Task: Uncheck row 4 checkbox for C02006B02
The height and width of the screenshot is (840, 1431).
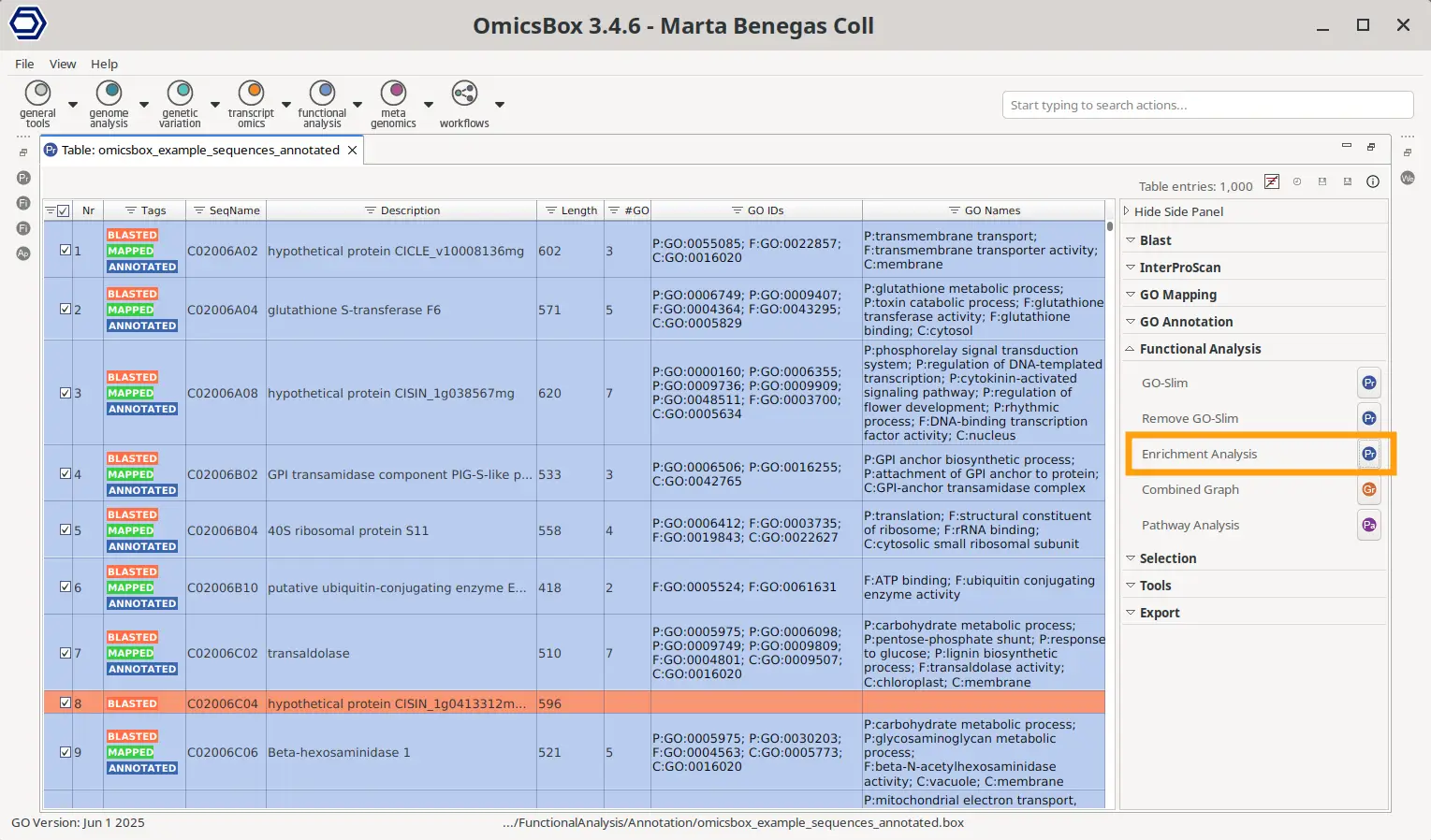Action: [x=66, y=473]
